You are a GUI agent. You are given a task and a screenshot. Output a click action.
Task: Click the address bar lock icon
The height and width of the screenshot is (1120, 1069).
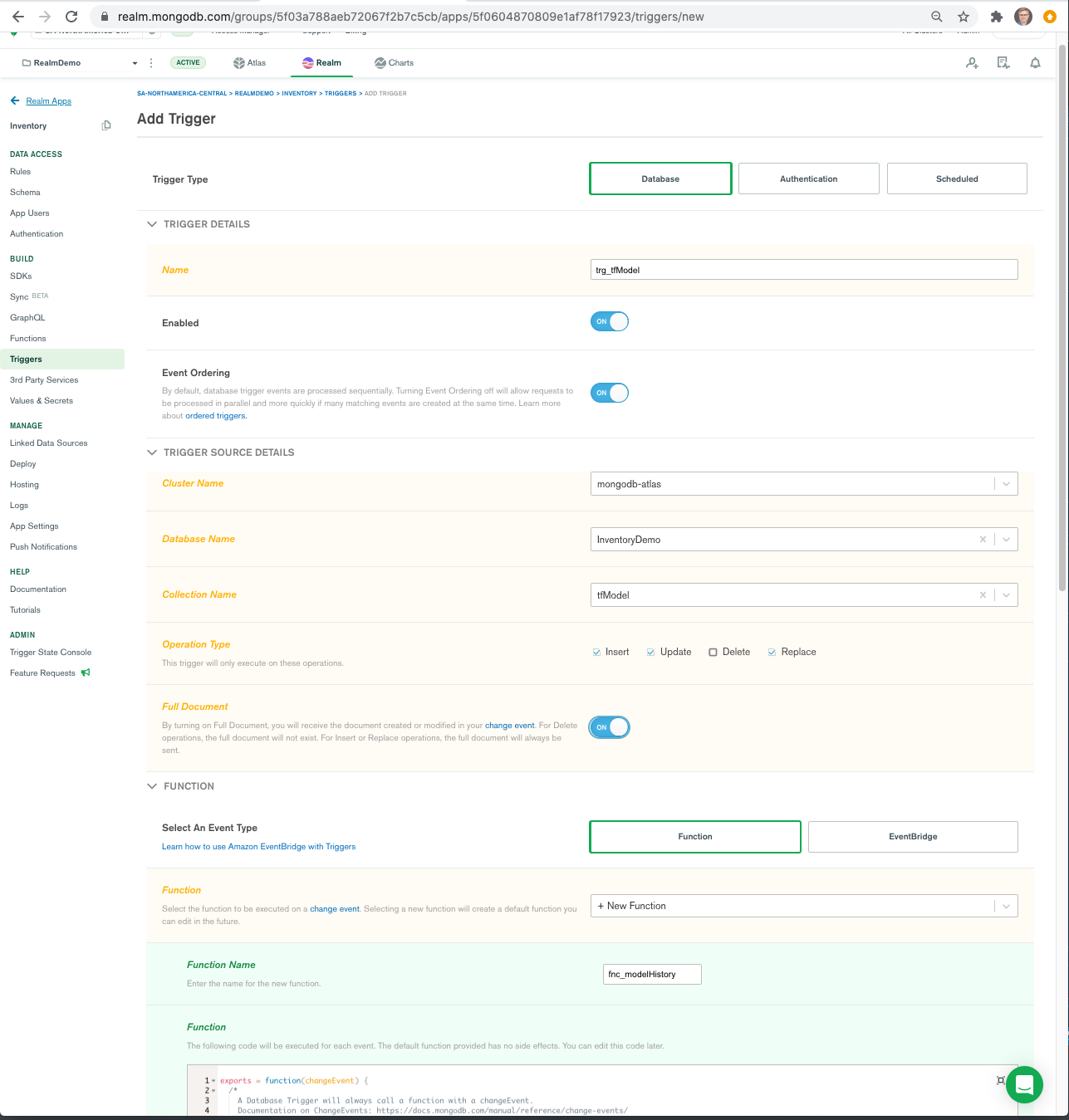(104, 17)
